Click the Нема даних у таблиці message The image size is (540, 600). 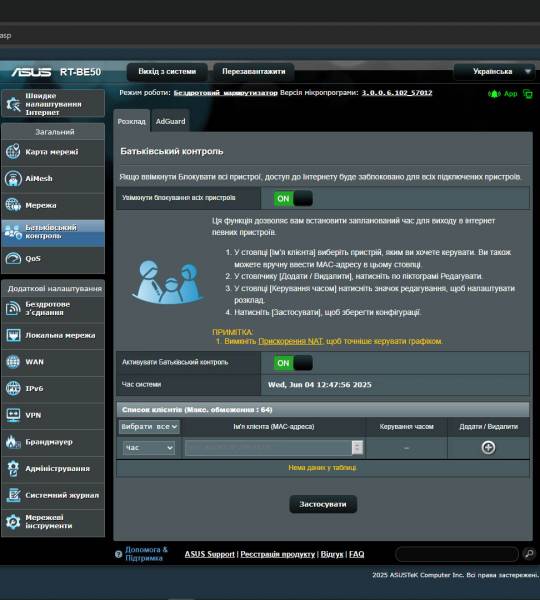click(322, 468)
